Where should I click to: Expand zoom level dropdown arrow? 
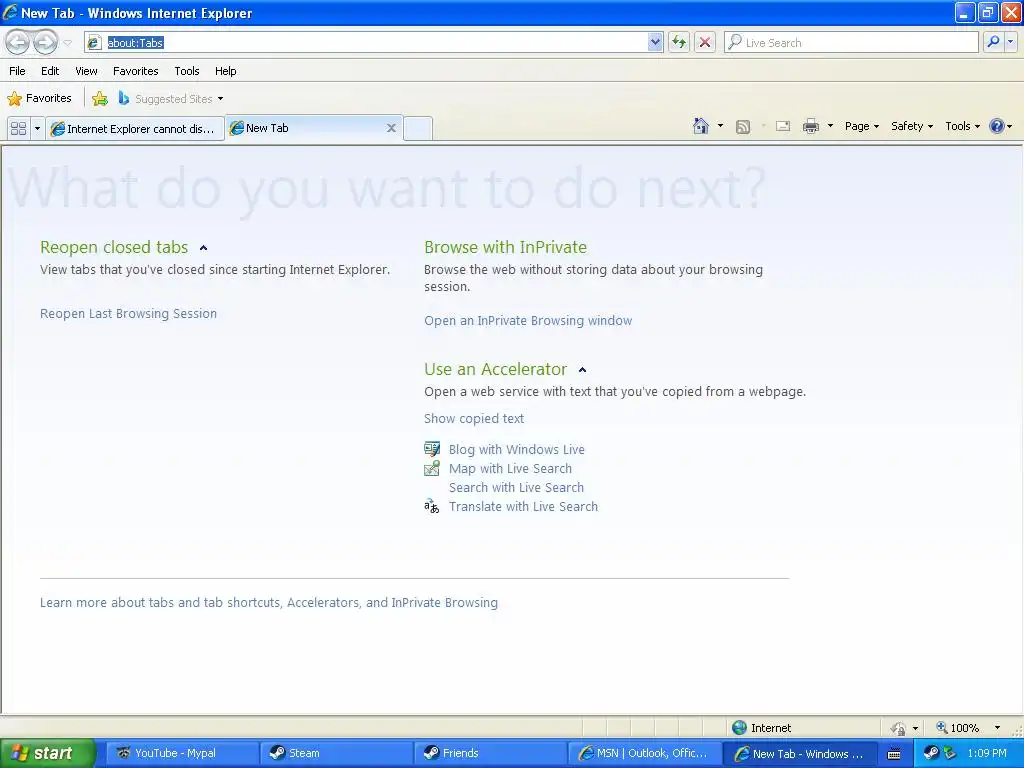(x=997, y=728)
